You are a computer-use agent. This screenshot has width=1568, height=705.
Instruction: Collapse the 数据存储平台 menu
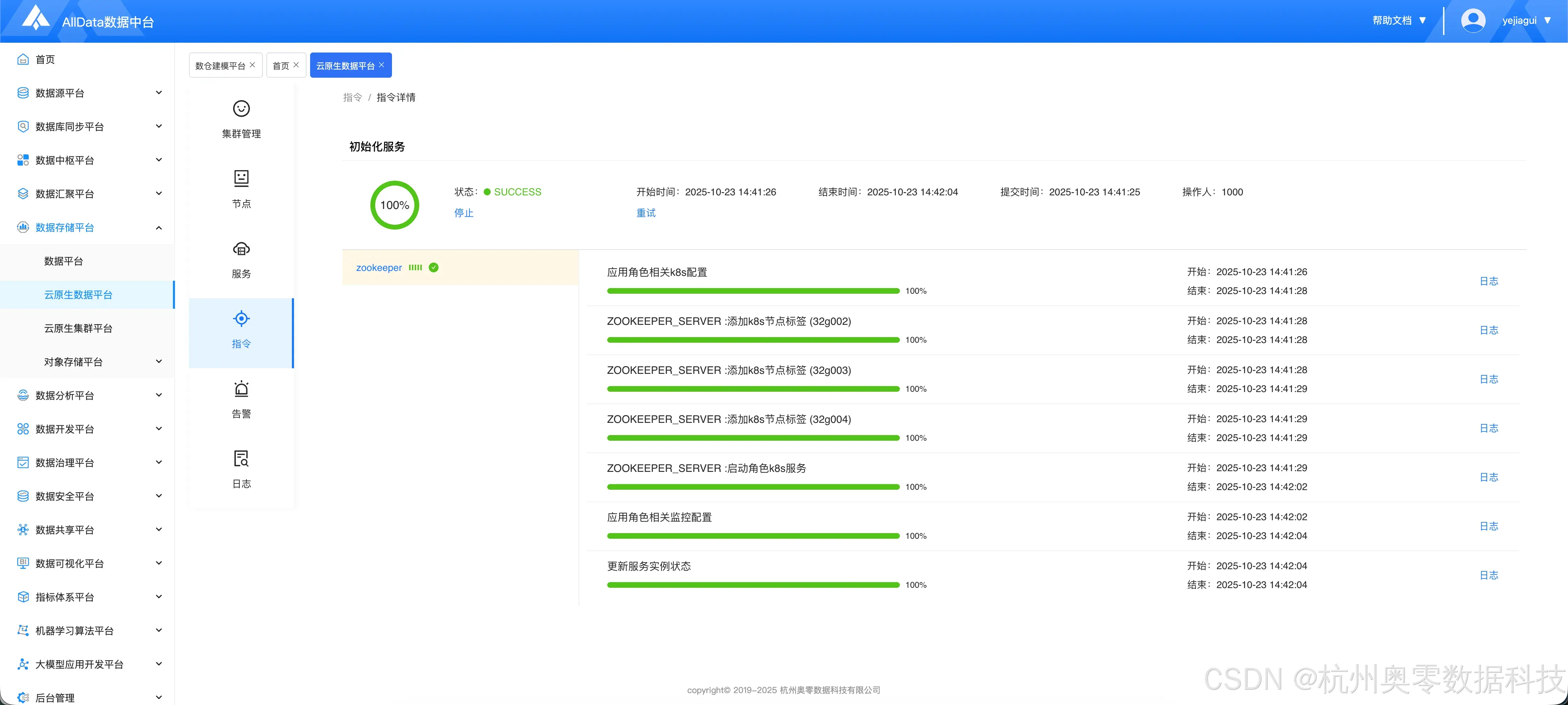(159, 228)
